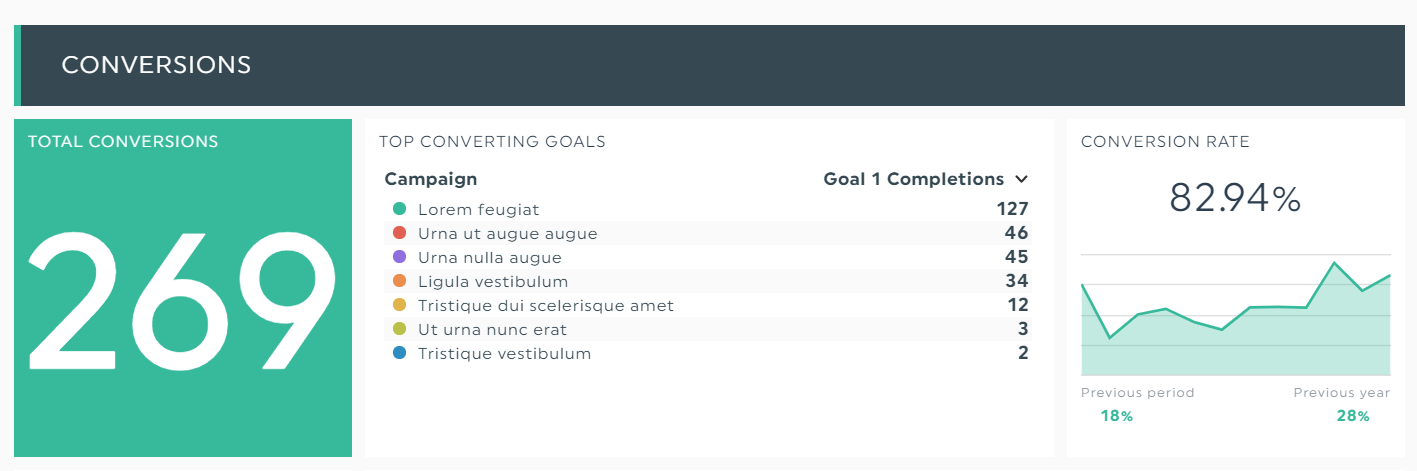Click the blue dot beside Tristique vestibulum

400,353
